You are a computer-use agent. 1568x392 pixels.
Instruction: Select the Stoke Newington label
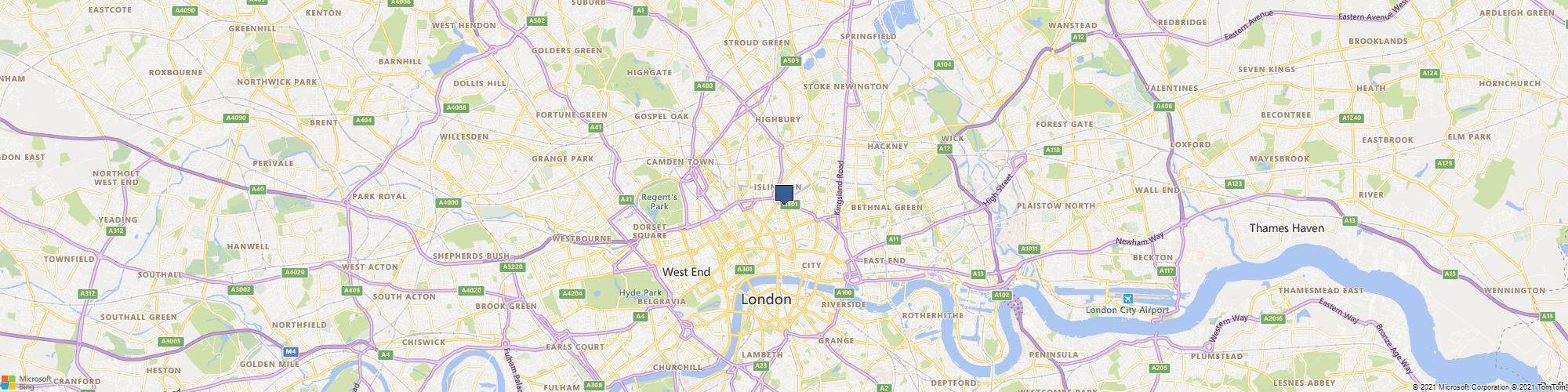coord(846,86)
